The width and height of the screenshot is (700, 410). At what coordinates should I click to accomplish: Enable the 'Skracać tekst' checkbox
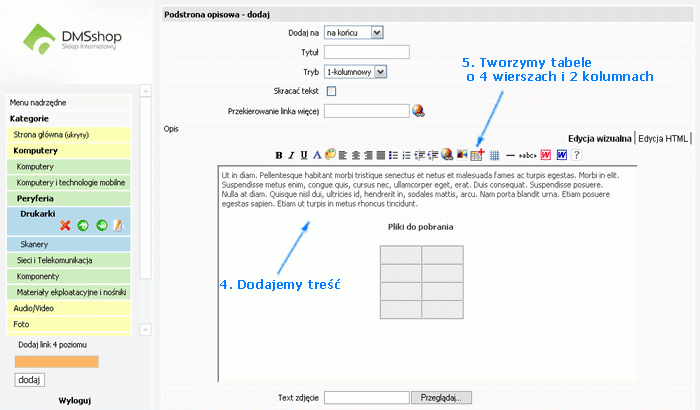pyautogui.click(x=331, y=91)
